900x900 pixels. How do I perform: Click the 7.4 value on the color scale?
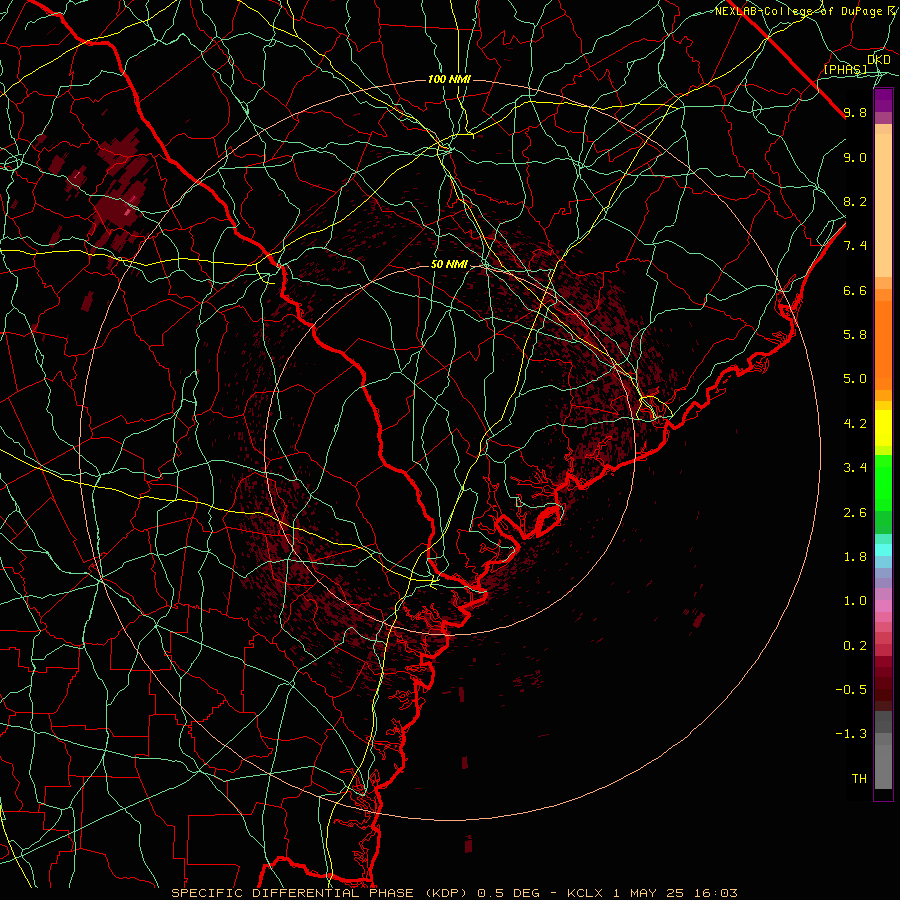pos(855,246)
